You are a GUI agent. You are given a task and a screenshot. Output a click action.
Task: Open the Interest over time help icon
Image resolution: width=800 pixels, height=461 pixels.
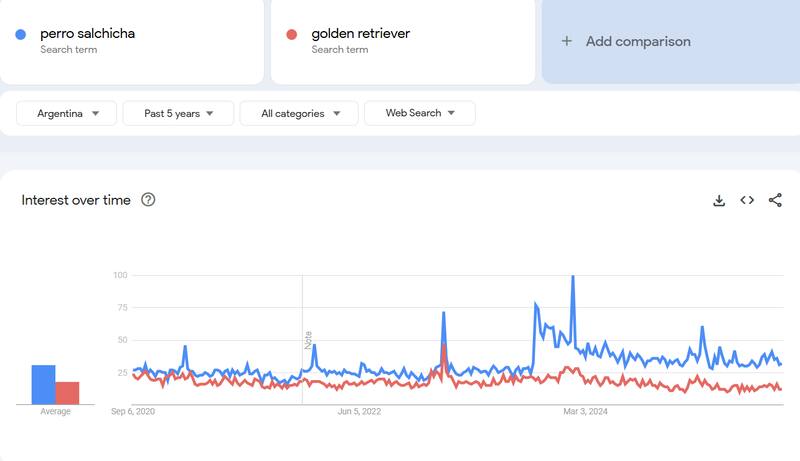[148, 200]
